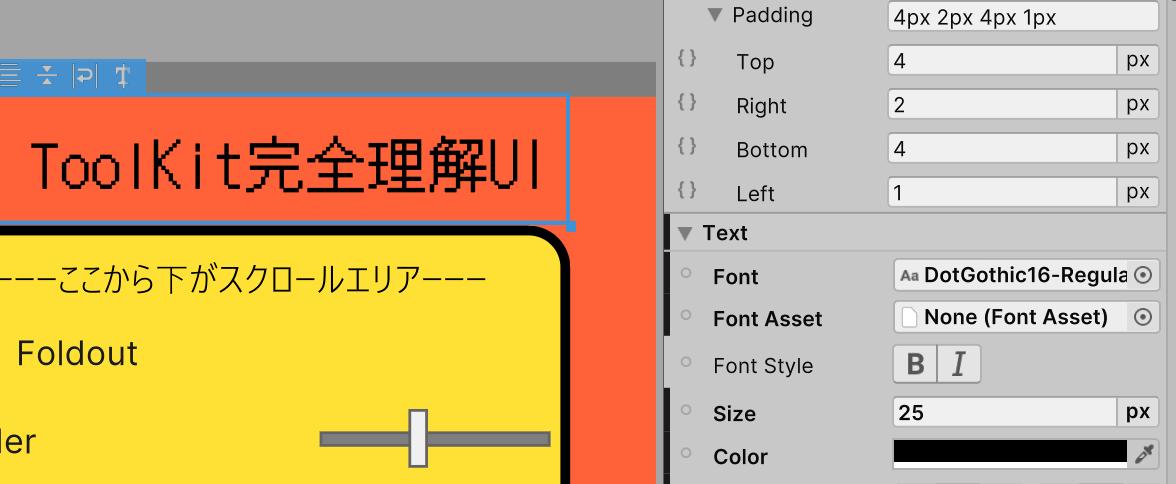Open the px unit dropdown for Top
The width and height of the screenshot is (1176, 484).
[x=1138, y=61]
